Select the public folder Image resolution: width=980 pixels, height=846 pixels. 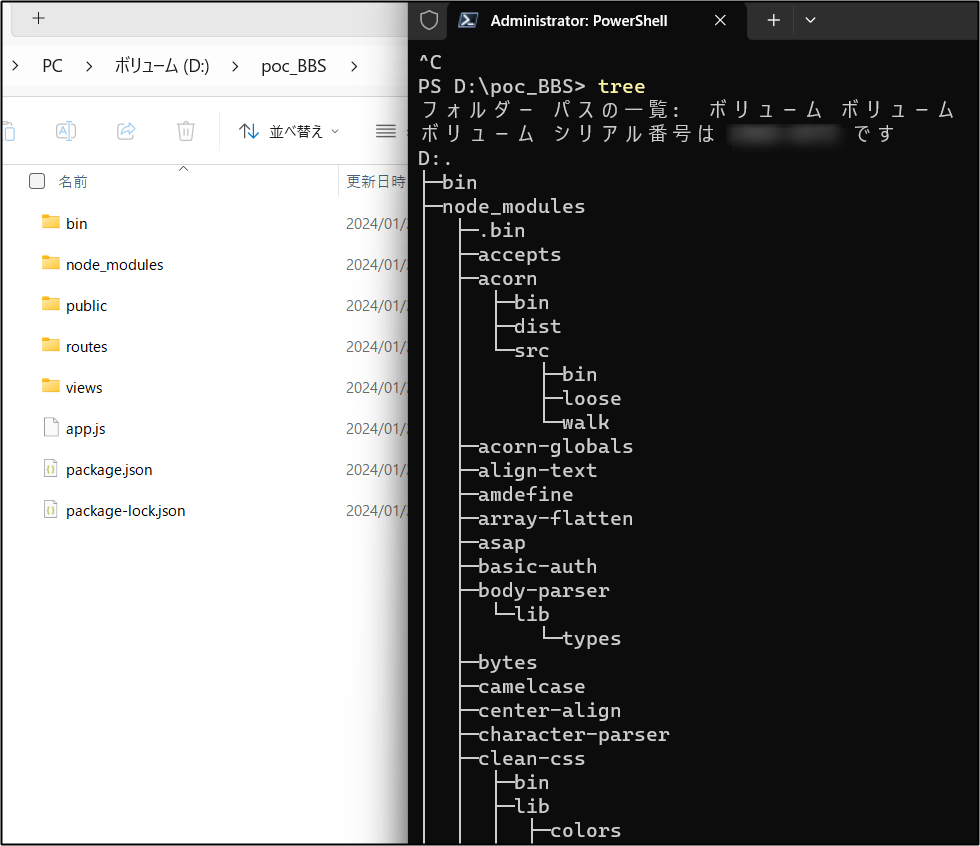[x=86, y=306]
